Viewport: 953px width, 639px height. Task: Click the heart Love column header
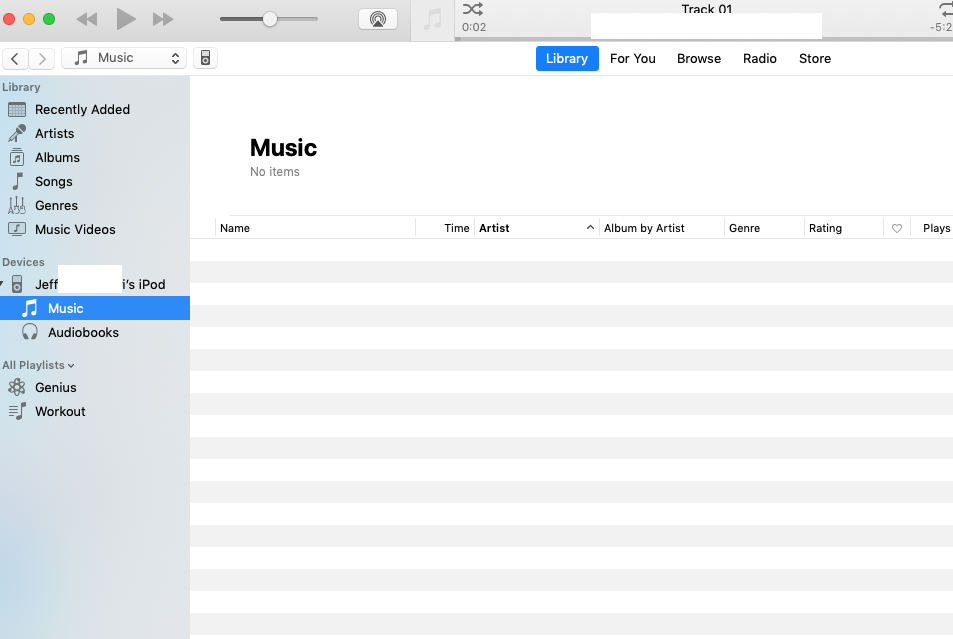click(x=897, y=228)
